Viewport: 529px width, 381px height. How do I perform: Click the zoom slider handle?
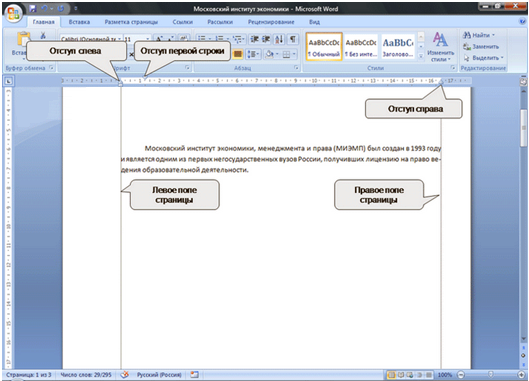point(491,375)
